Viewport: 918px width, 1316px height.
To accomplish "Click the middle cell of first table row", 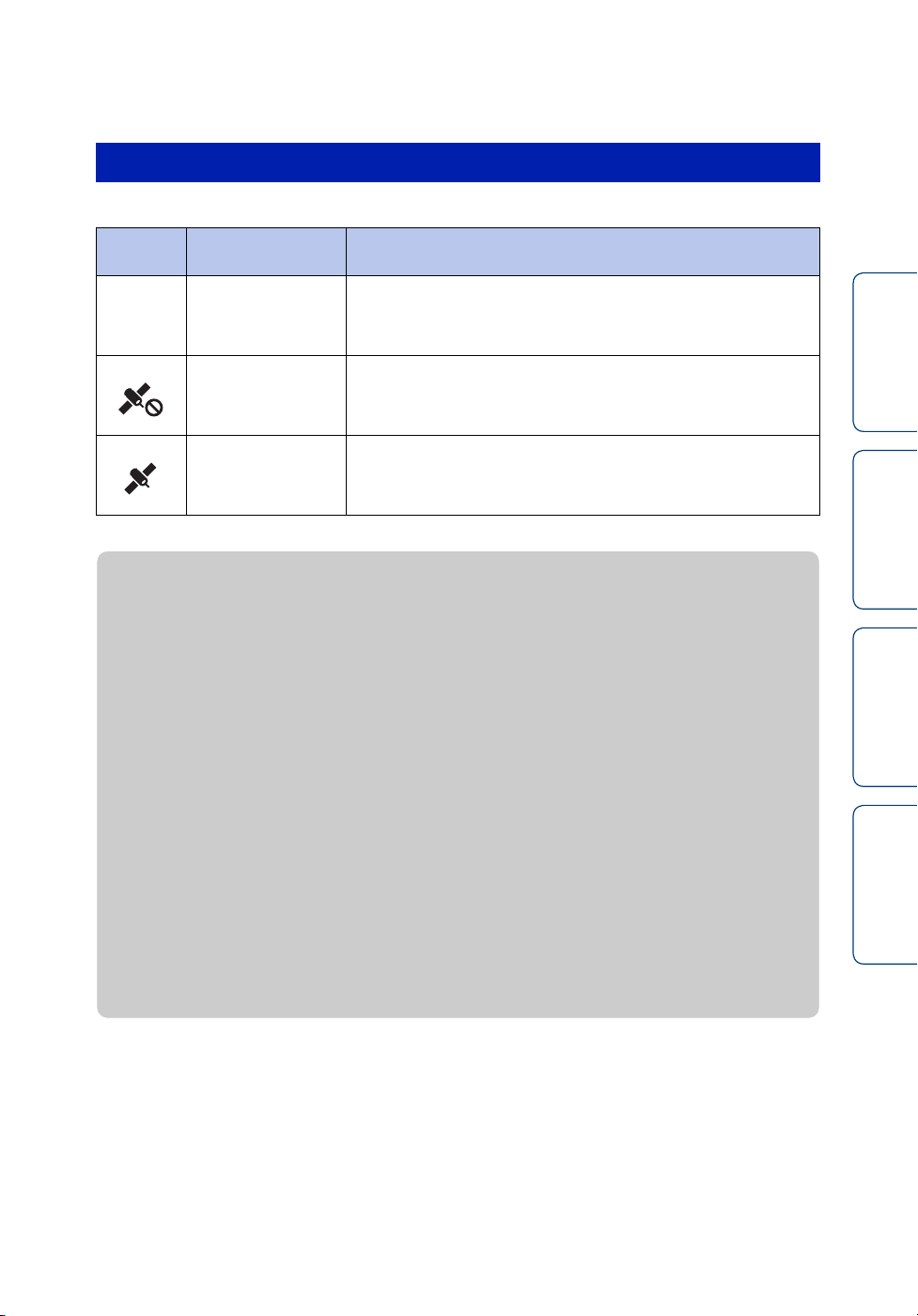I will click(x=266, y=315).
